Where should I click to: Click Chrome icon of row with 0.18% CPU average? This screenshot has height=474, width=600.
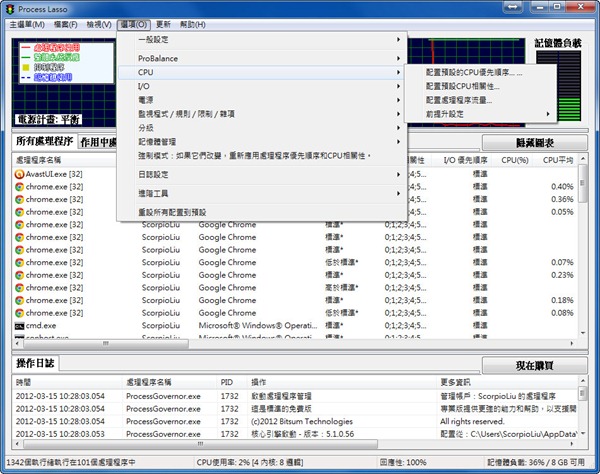19,301
